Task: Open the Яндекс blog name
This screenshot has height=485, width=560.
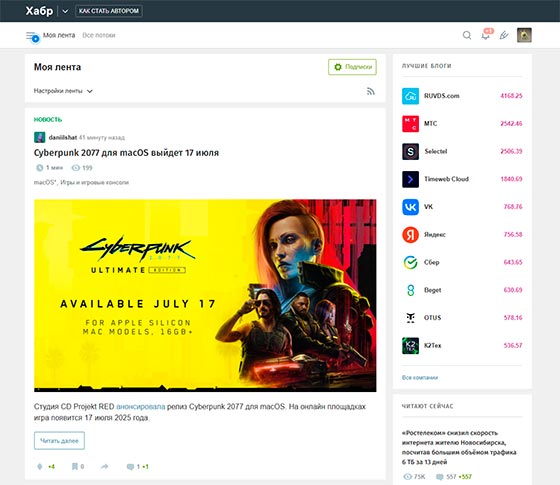Action: pos(435,235)
